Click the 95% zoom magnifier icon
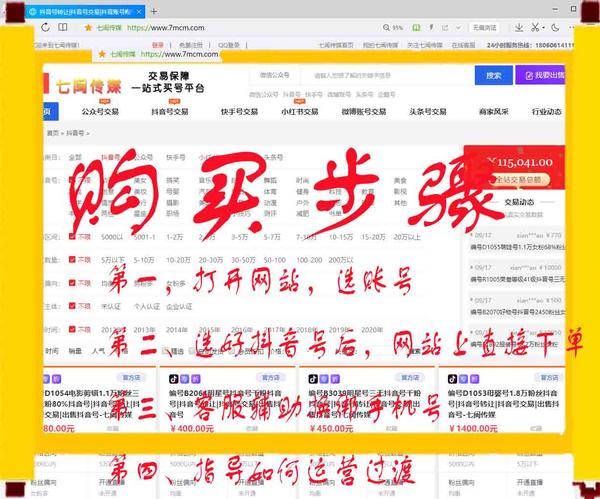 tap(386, 28)
